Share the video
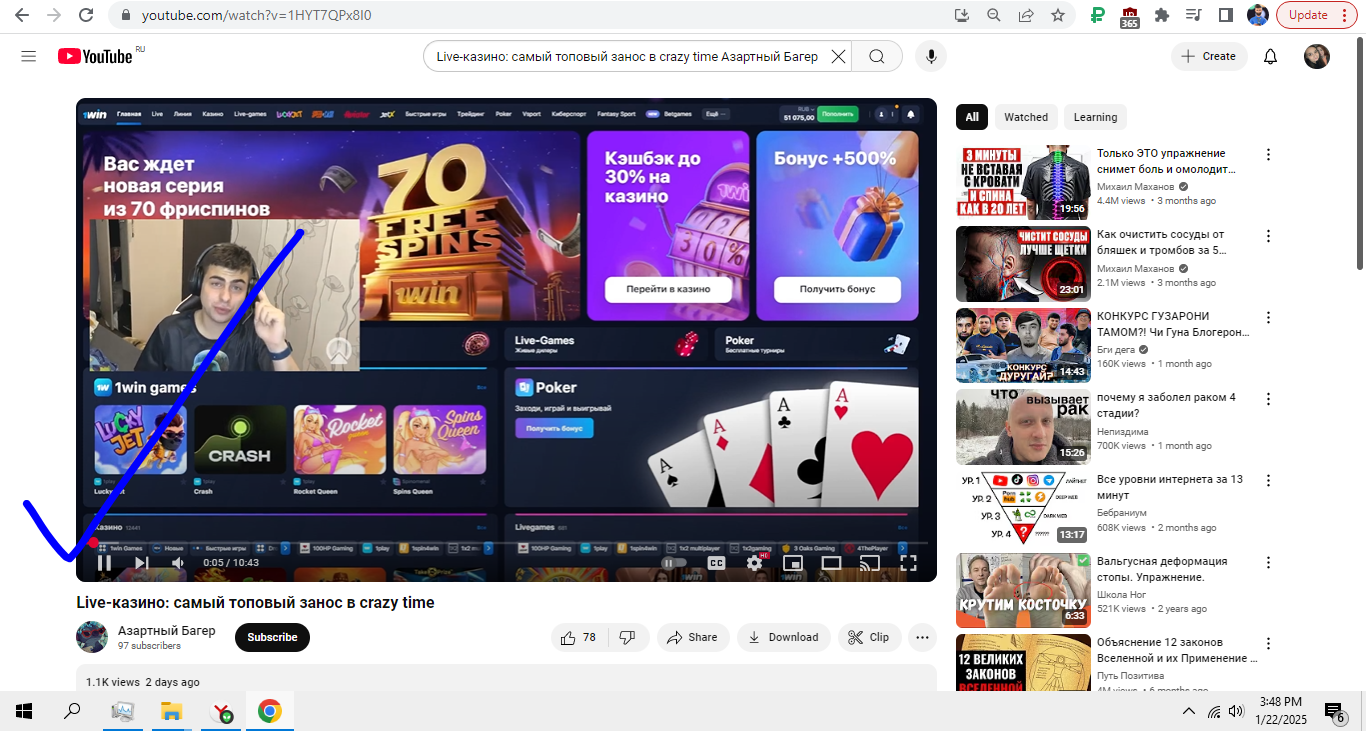The image size is (1366, 731). 692,637
